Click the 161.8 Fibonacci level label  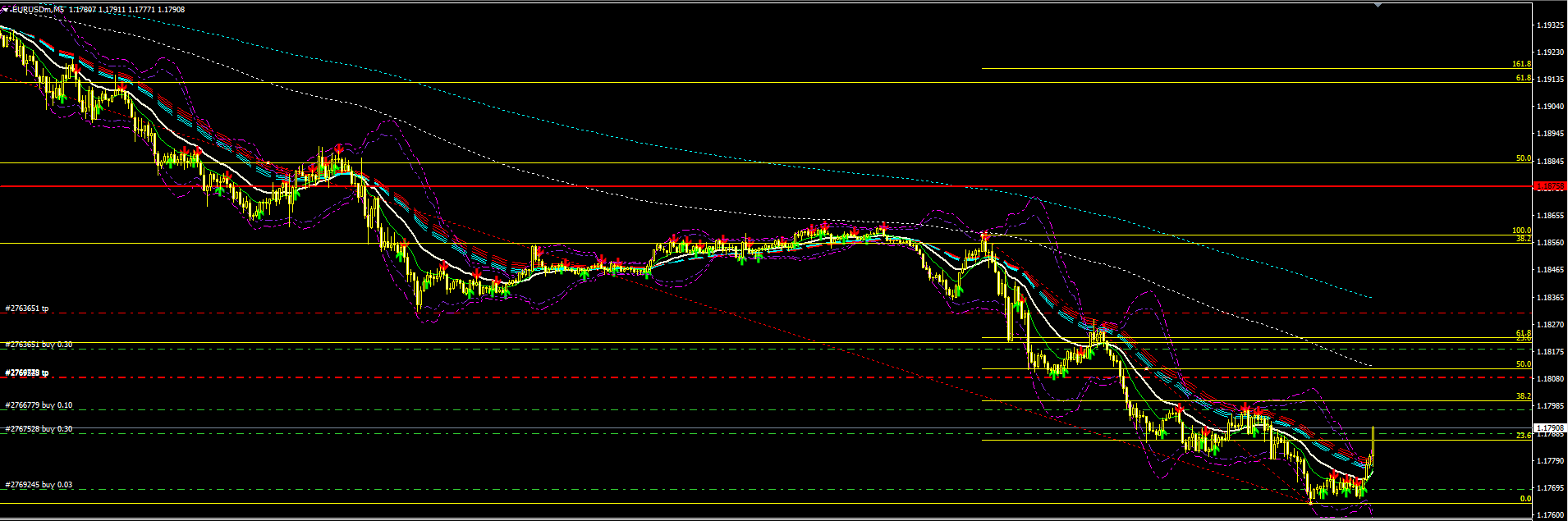(1521, 64)
